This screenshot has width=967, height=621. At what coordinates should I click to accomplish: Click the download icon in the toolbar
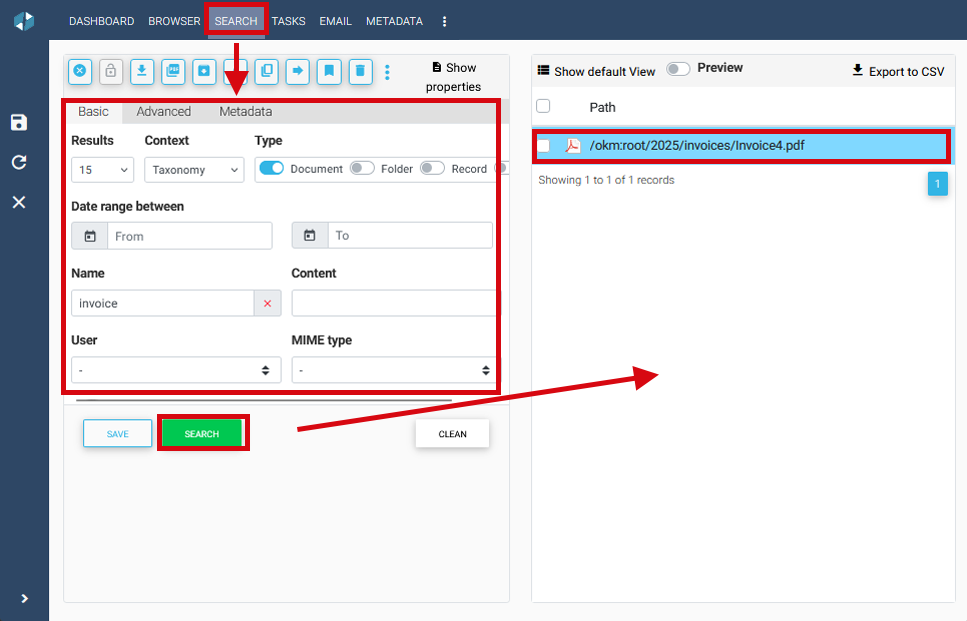pyautogui.click(x=142, y=71)
